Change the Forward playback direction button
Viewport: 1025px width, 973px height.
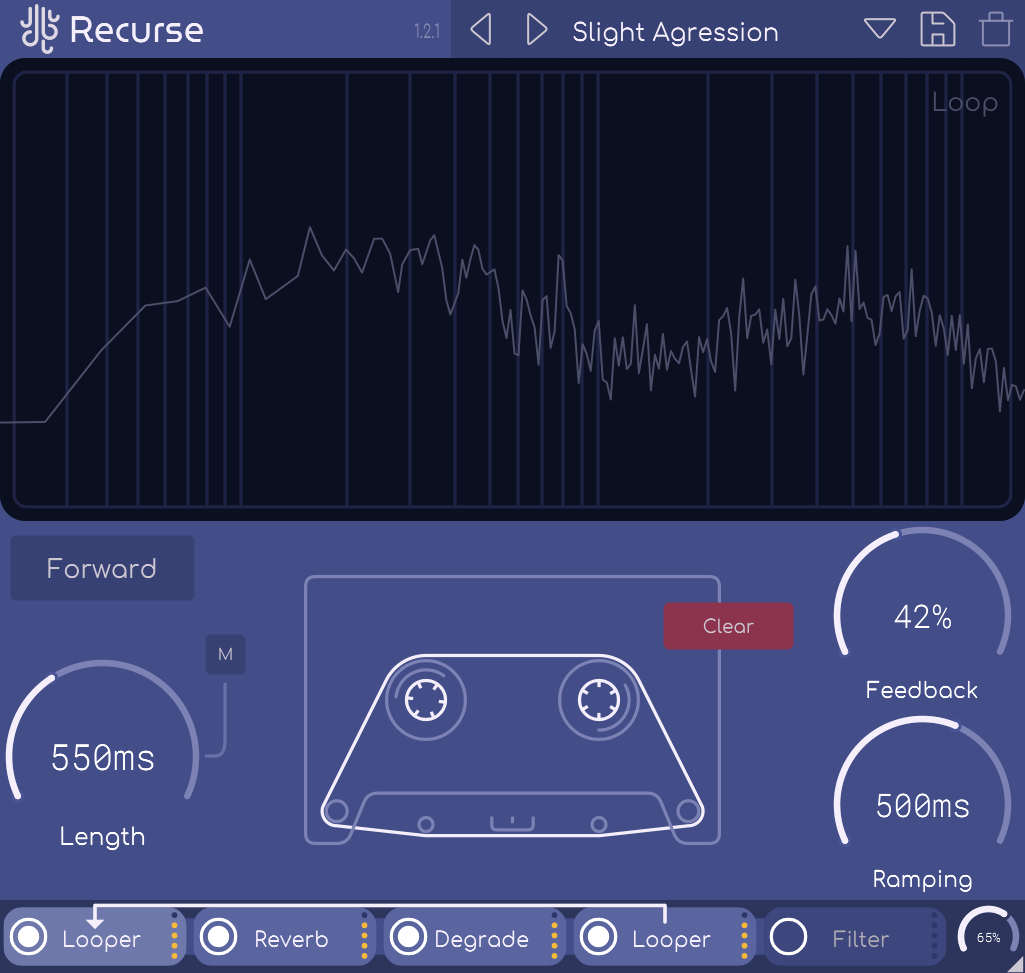click(102, 568)
